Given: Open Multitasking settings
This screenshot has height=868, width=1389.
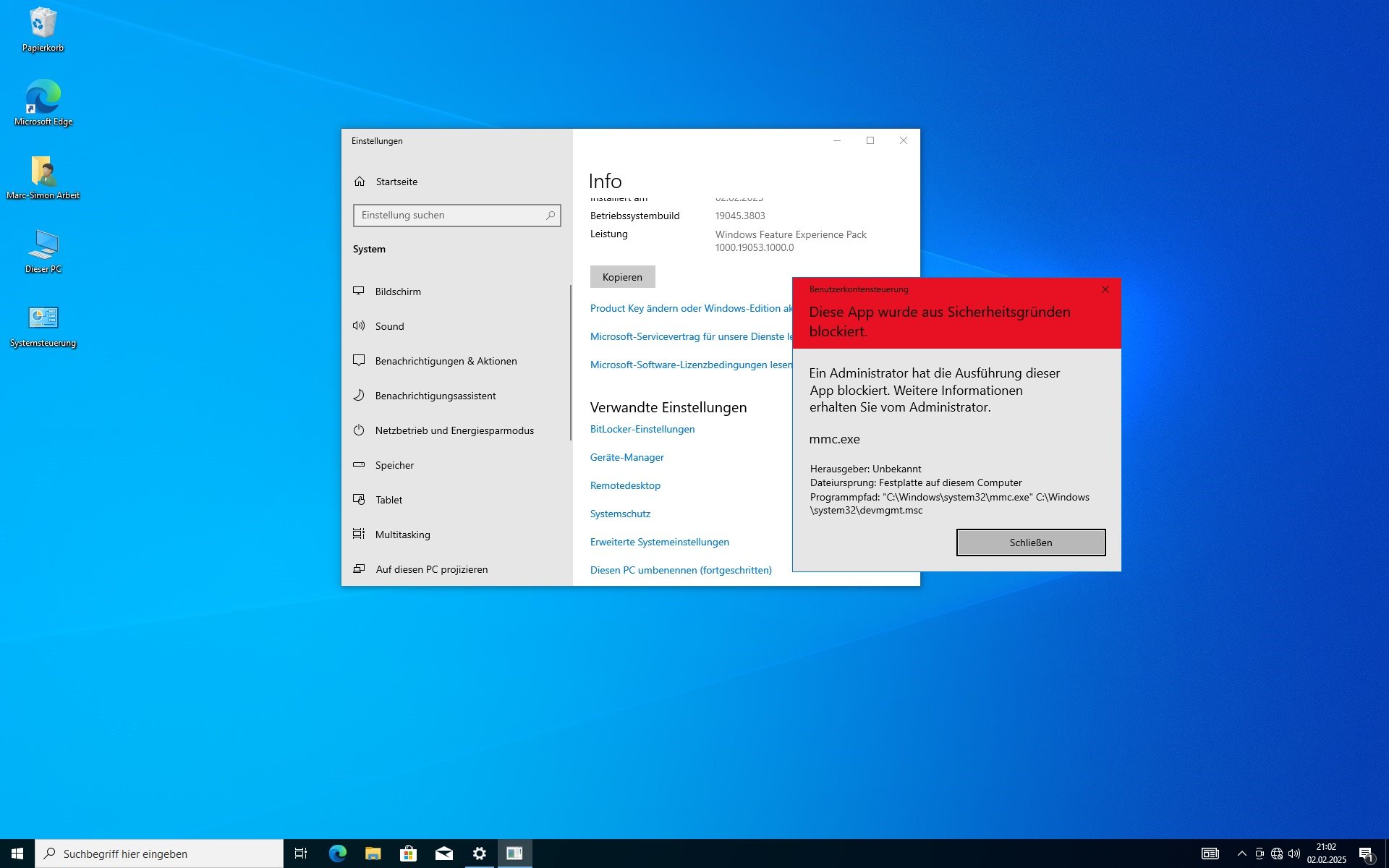Looking at the screenshot, I should click(x=402, y=535).
